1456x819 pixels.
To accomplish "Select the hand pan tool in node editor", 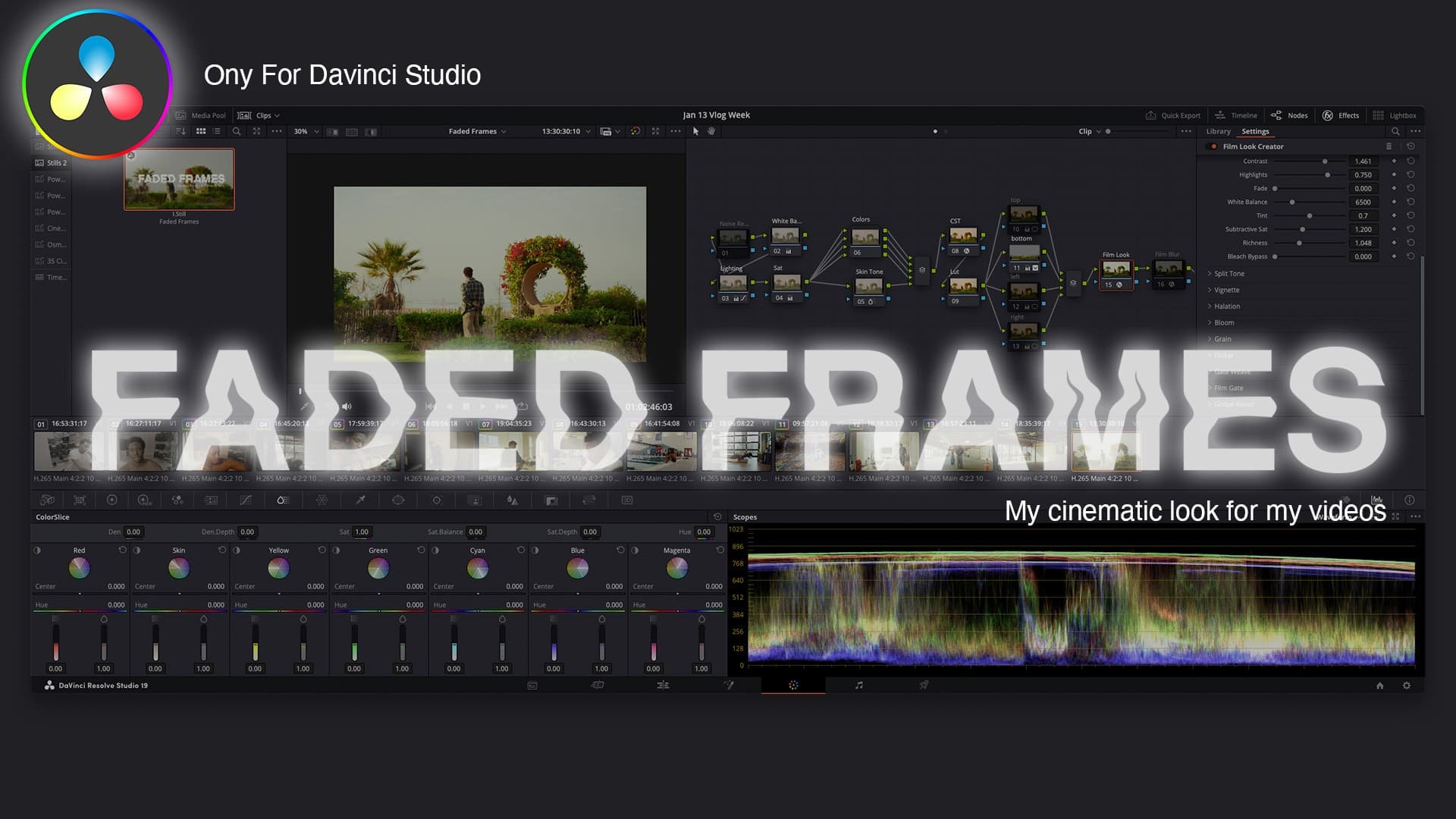I will [711, 131].
